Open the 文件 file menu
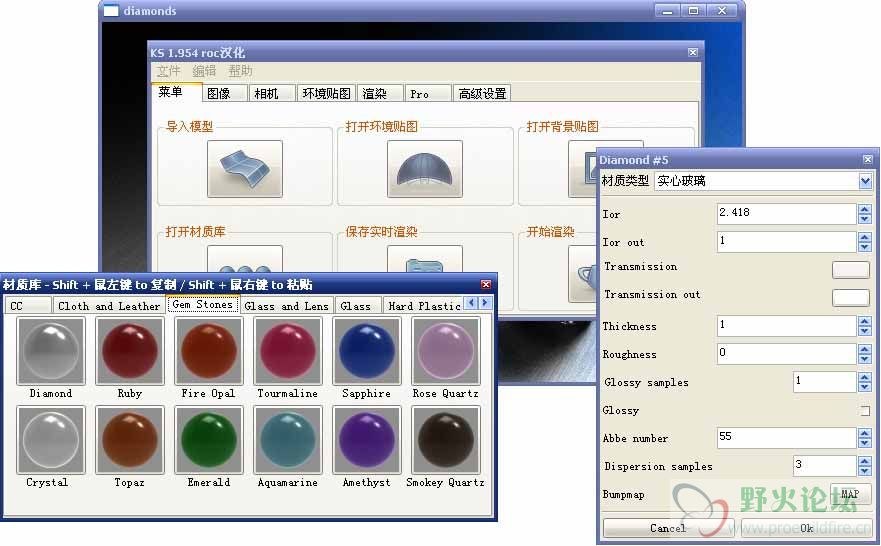881x546 pixels. click(x=168, y=71)
